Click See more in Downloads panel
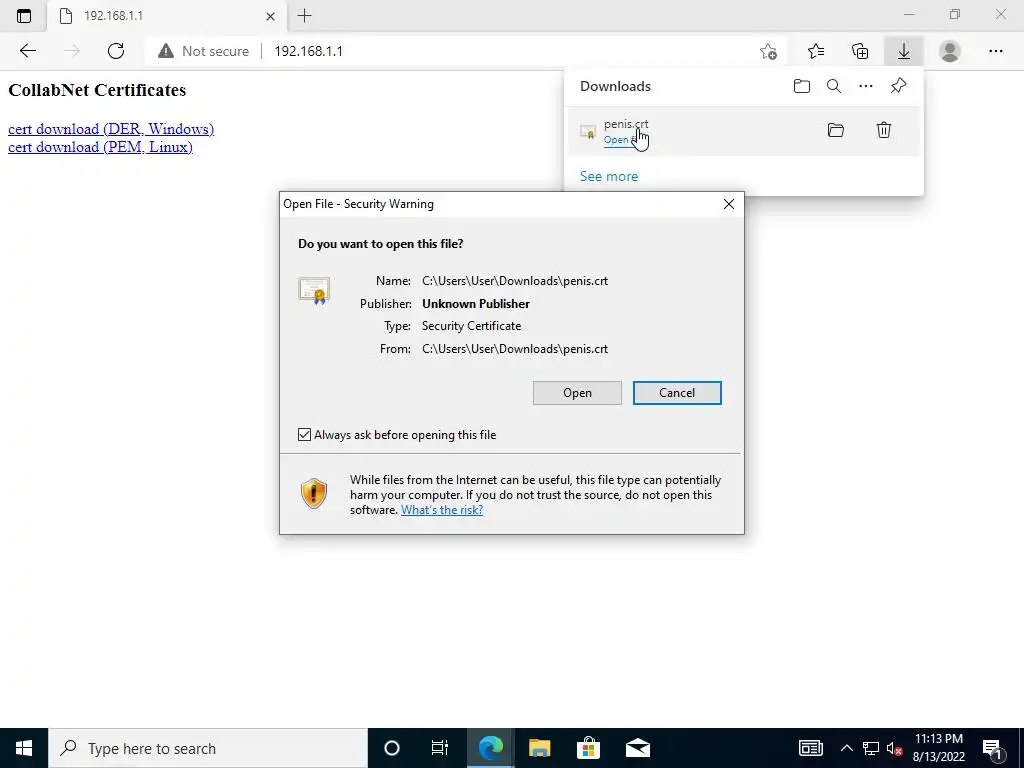The height and width of the screenshot is (768, 1024). pos(609,176)
